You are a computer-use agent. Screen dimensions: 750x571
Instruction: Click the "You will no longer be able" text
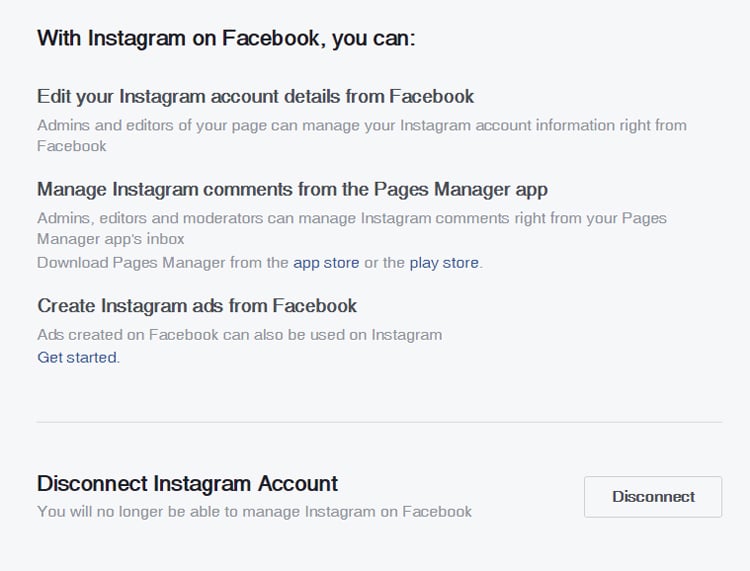click(254, 511)
